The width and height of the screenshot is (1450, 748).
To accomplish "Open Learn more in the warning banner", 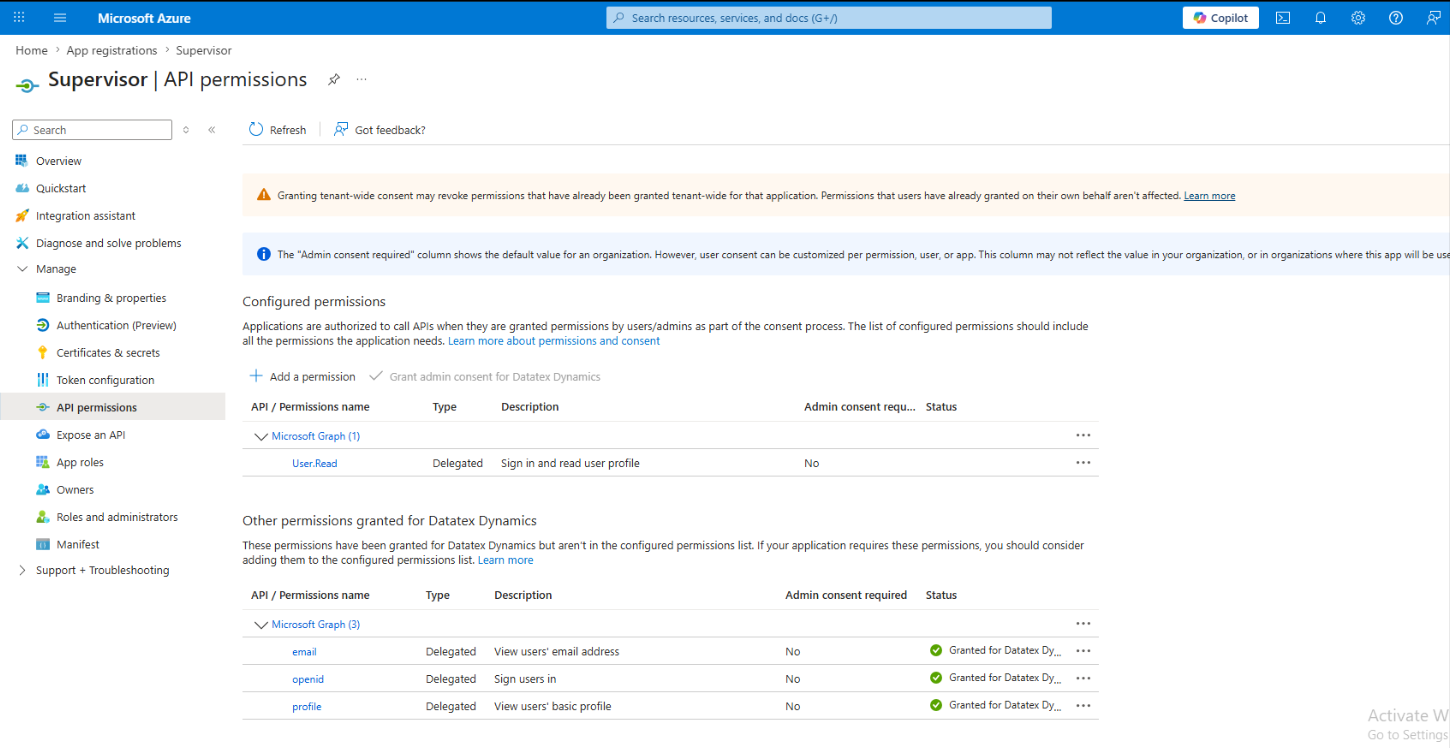I will [x=1209, y=196].
